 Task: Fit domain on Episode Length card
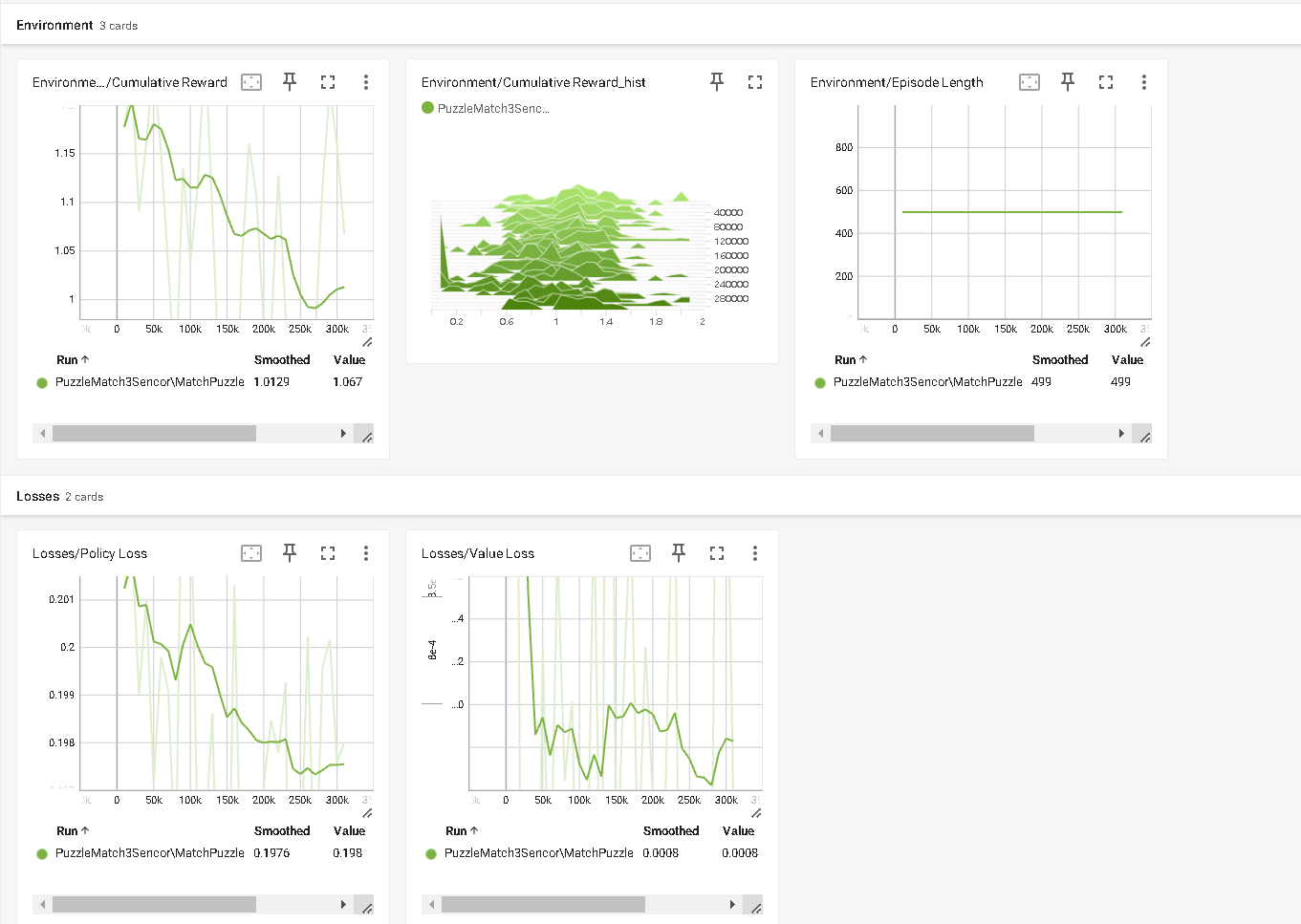(1030, 82)
